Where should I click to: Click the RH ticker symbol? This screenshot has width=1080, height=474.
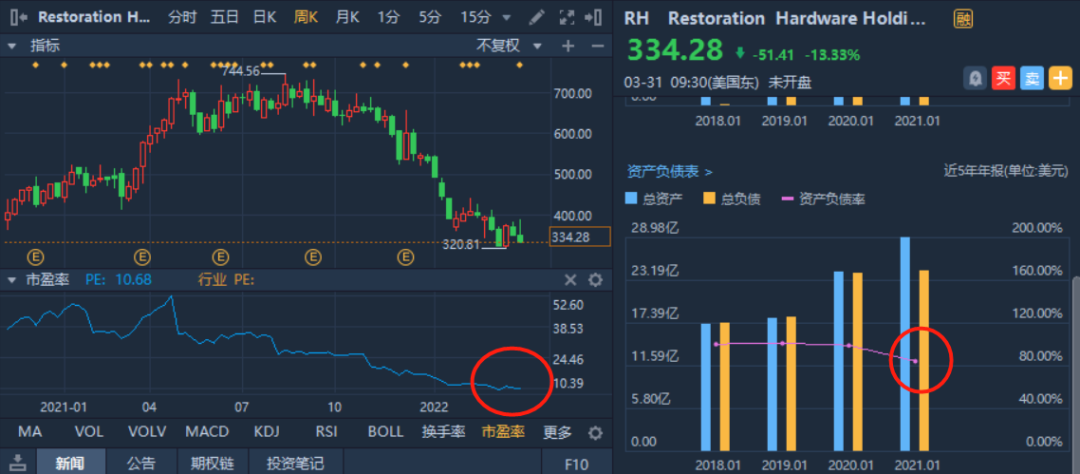pyautogui.click(x=637, y=19)
